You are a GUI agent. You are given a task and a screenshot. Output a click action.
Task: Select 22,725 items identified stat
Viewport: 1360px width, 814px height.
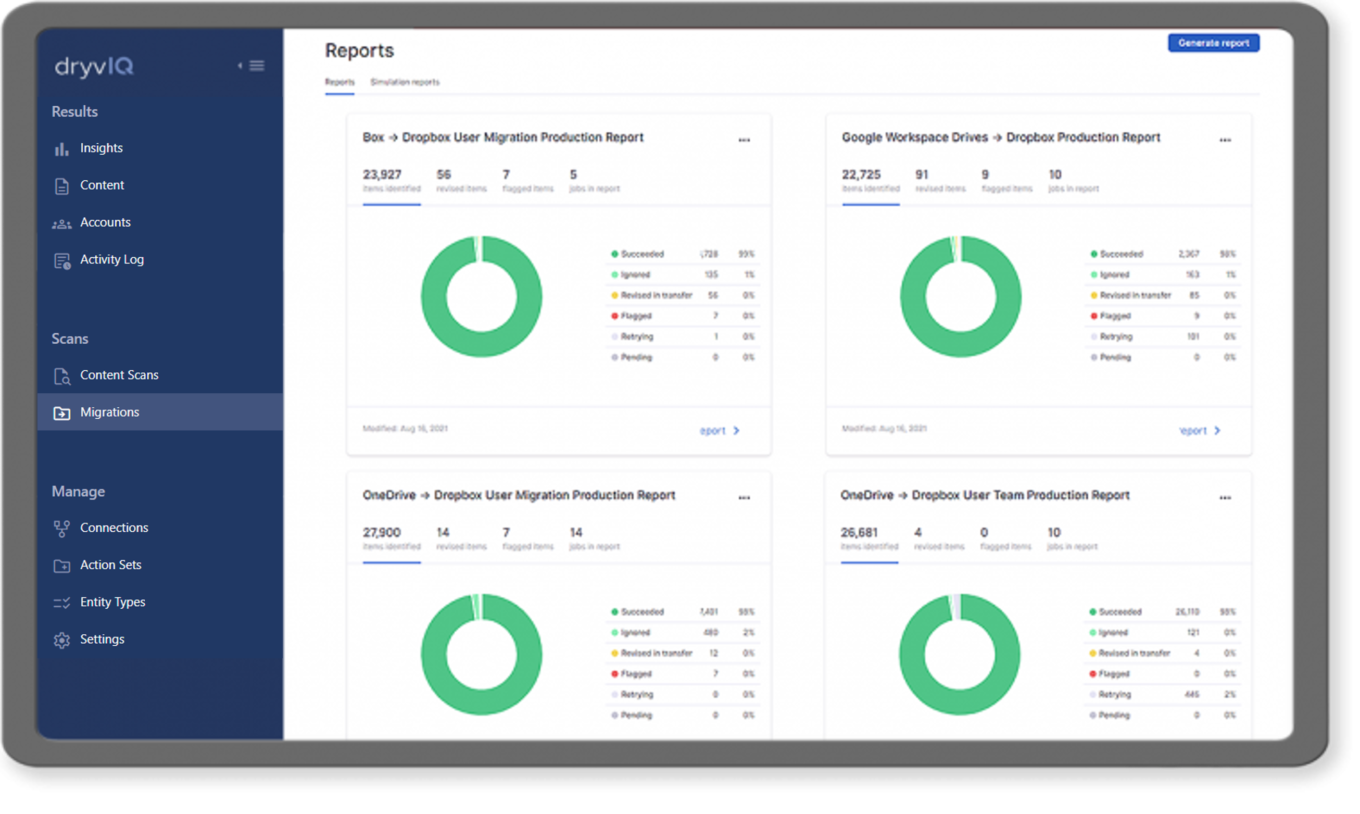[871, 181]
